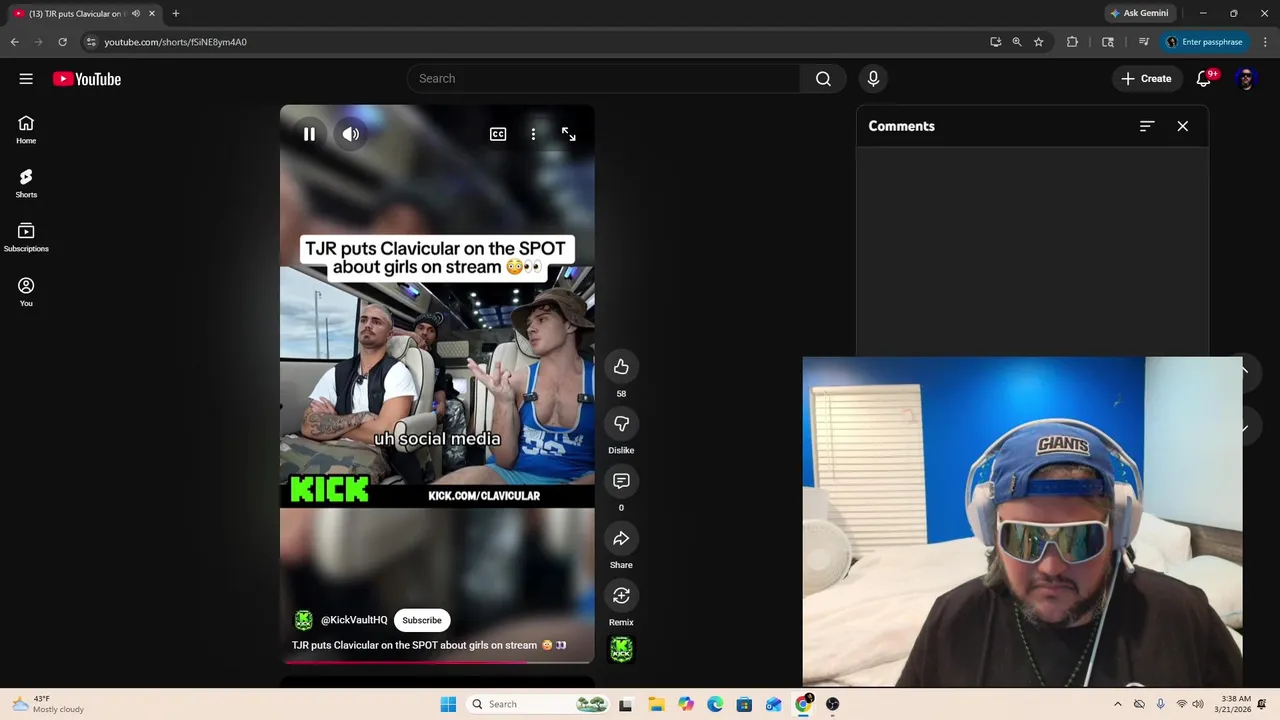Open the Short's three-dot more options
The height and width of the screenshot is (720, 1280).
(533, 134)
